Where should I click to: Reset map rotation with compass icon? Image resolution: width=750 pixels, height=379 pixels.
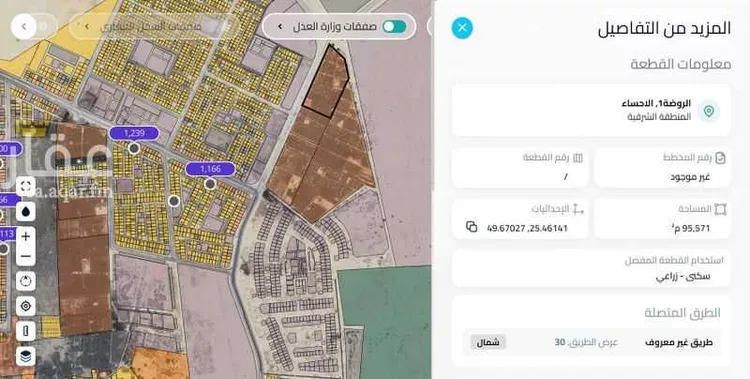[26, 281]
